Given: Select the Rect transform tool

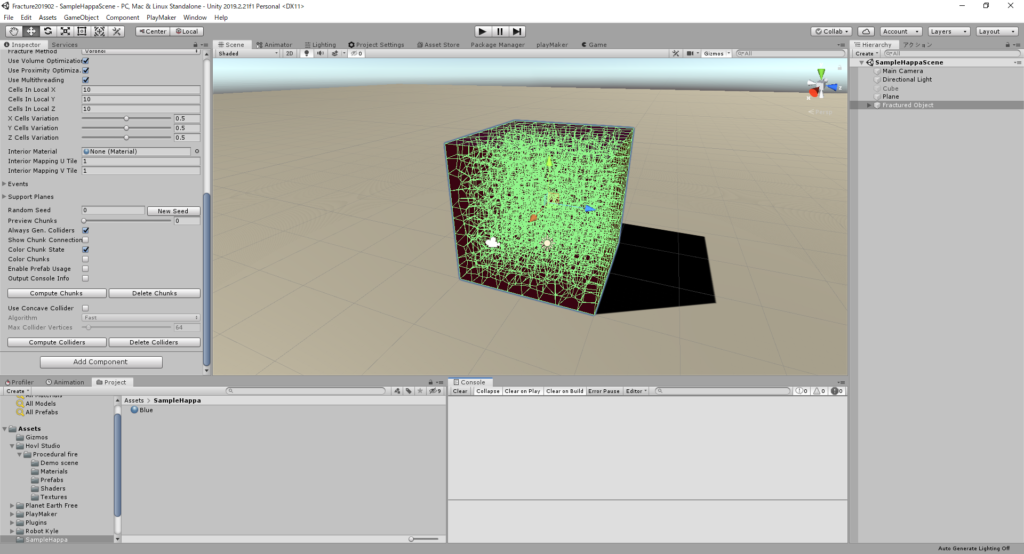Looking at the screenshot, I should click(x=82, y=31).
